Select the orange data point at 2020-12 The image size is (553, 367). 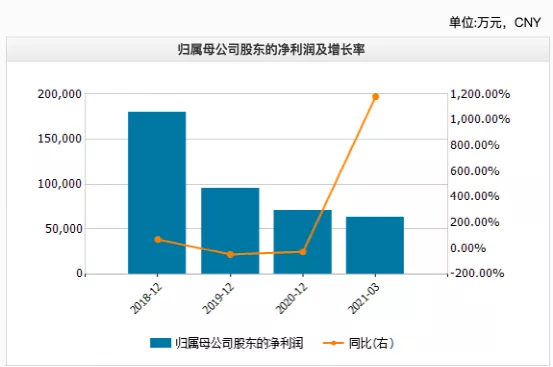pyautogui.click(x=303, y=252)
